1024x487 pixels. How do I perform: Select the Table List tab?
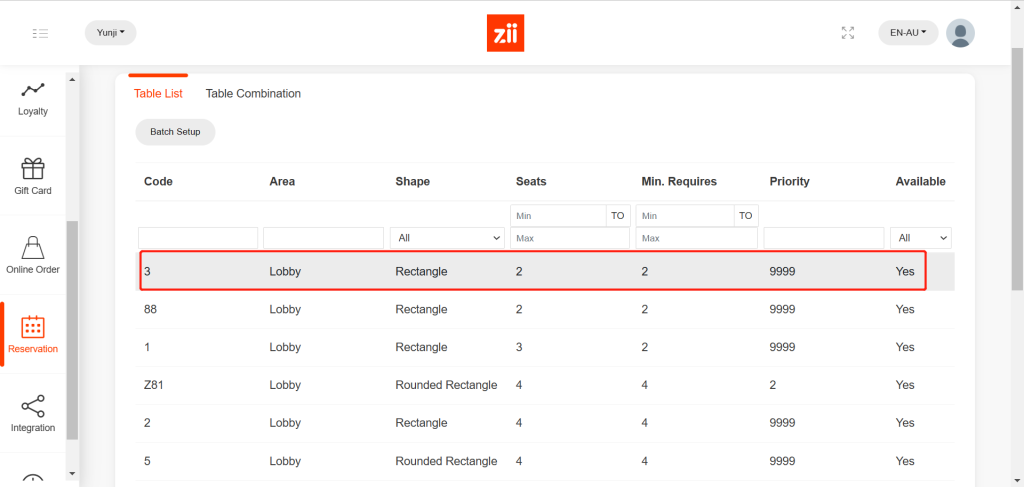coord(158,94)
